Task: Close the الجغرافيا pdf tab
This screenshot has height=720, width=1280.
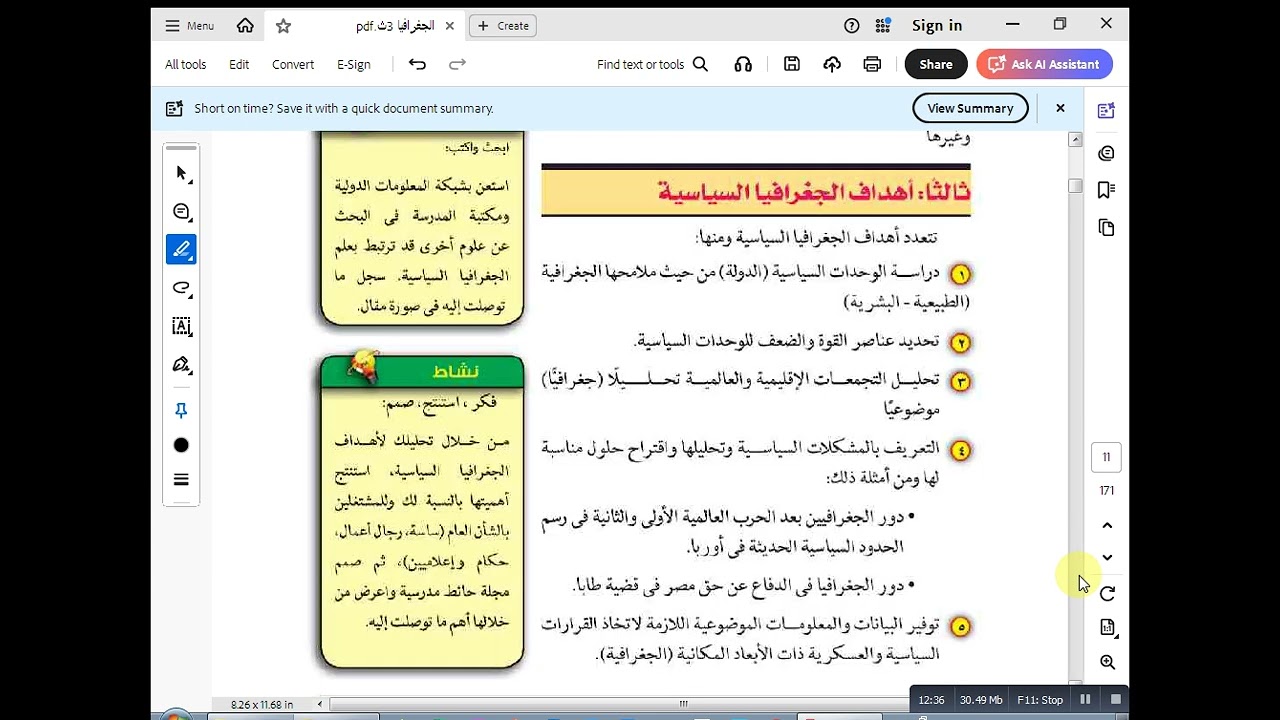Action: pyautogui.click(x=449, y=26)
